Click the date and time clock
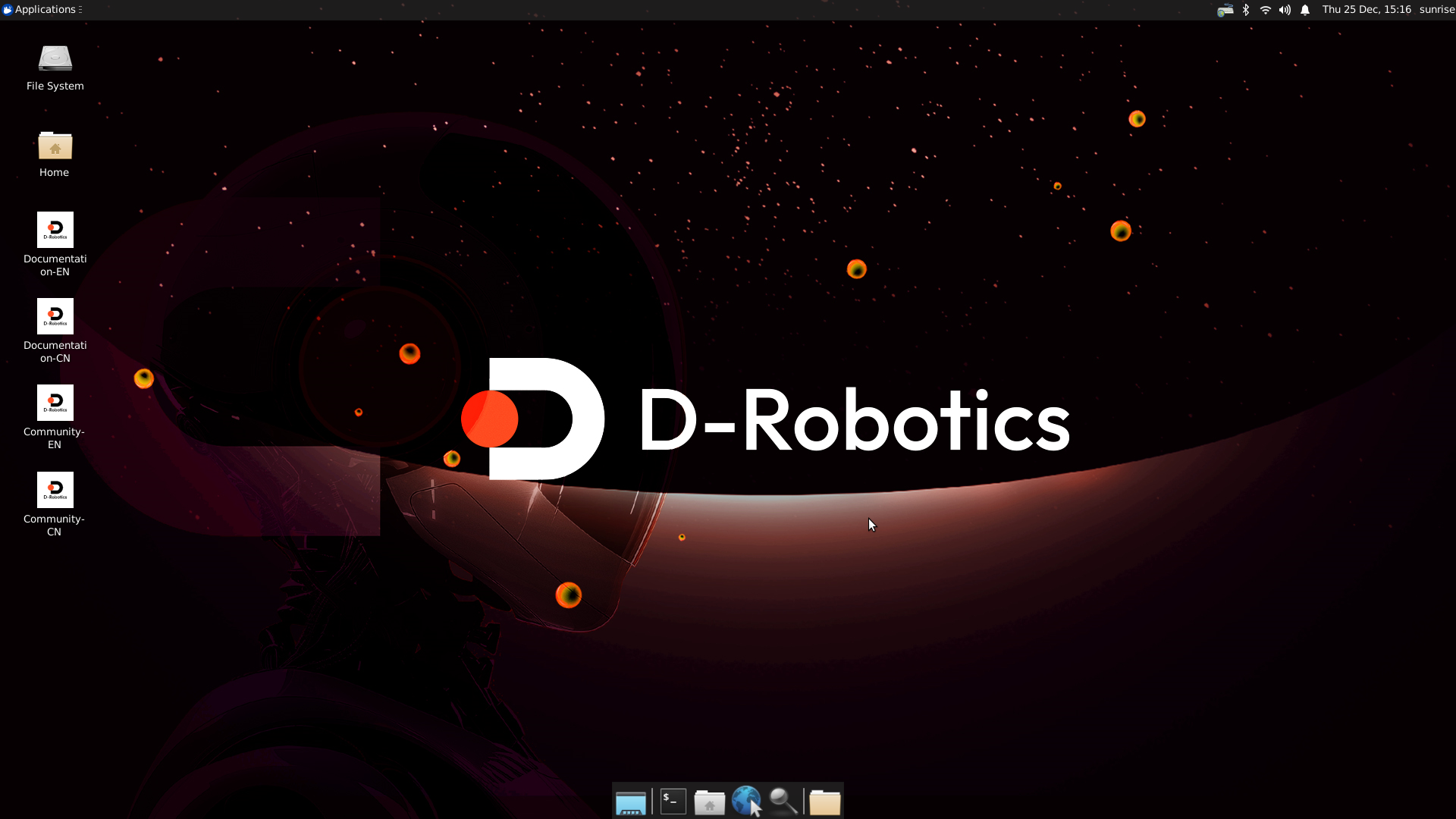The image size is (1456, 819). pos(1366,10)
